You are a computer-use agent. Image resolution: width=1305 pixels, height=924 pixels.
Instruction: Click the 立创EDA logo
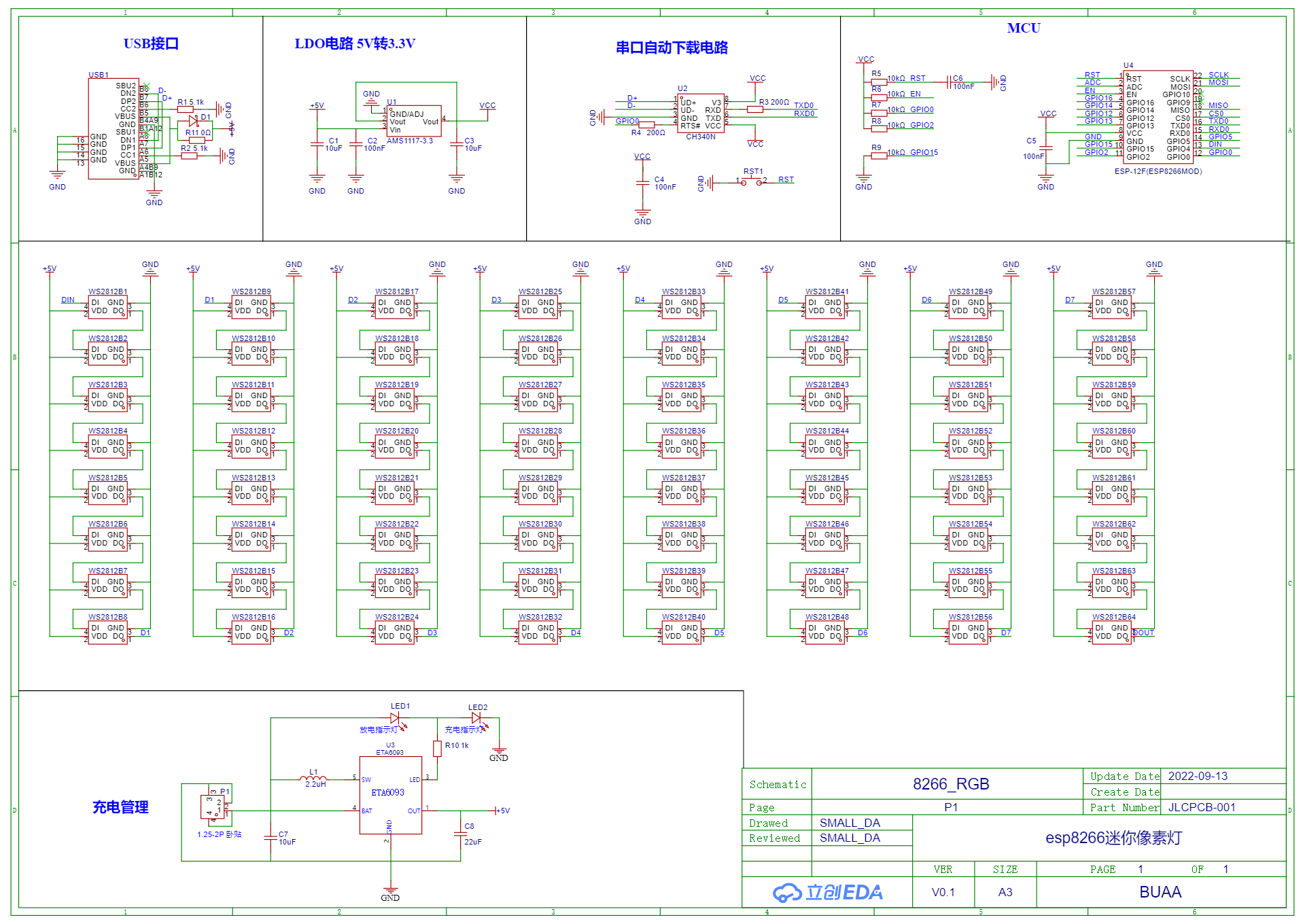coord(827,892)
